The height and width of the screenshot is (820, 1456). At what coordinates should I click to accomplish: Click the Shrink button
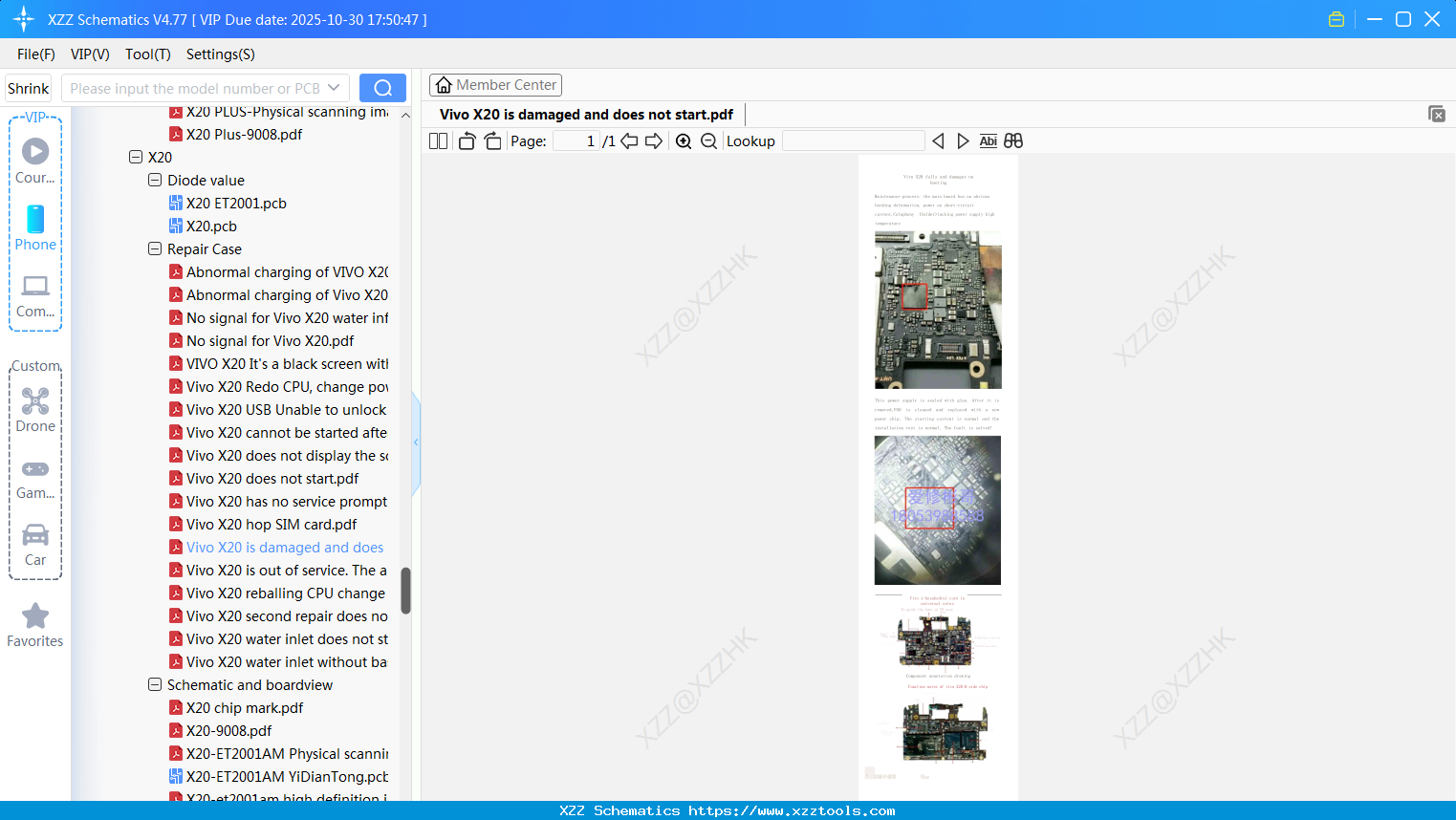tap(28, 88)
